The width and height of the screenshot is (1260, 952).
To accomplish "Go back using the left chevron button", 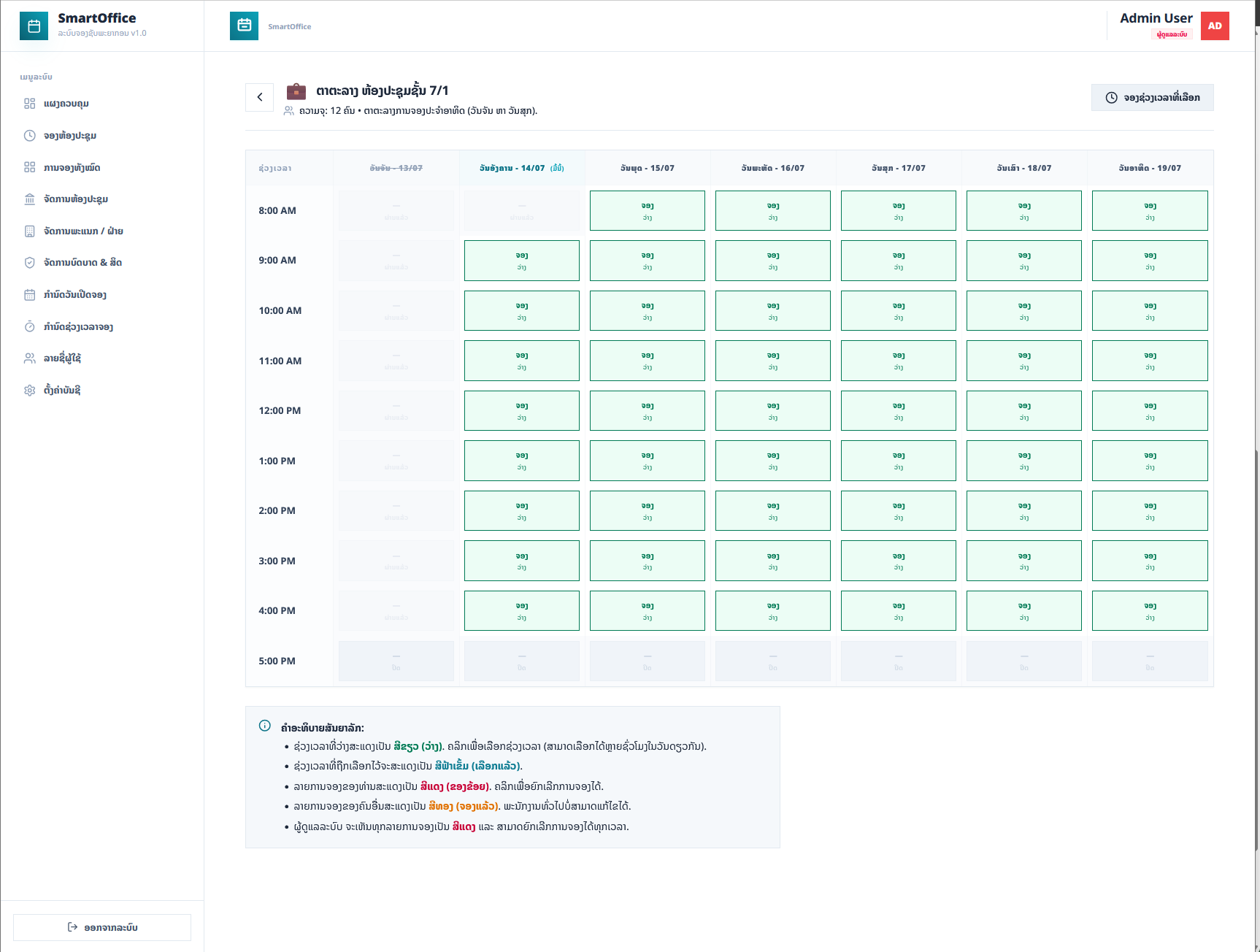I will [259, 97].
